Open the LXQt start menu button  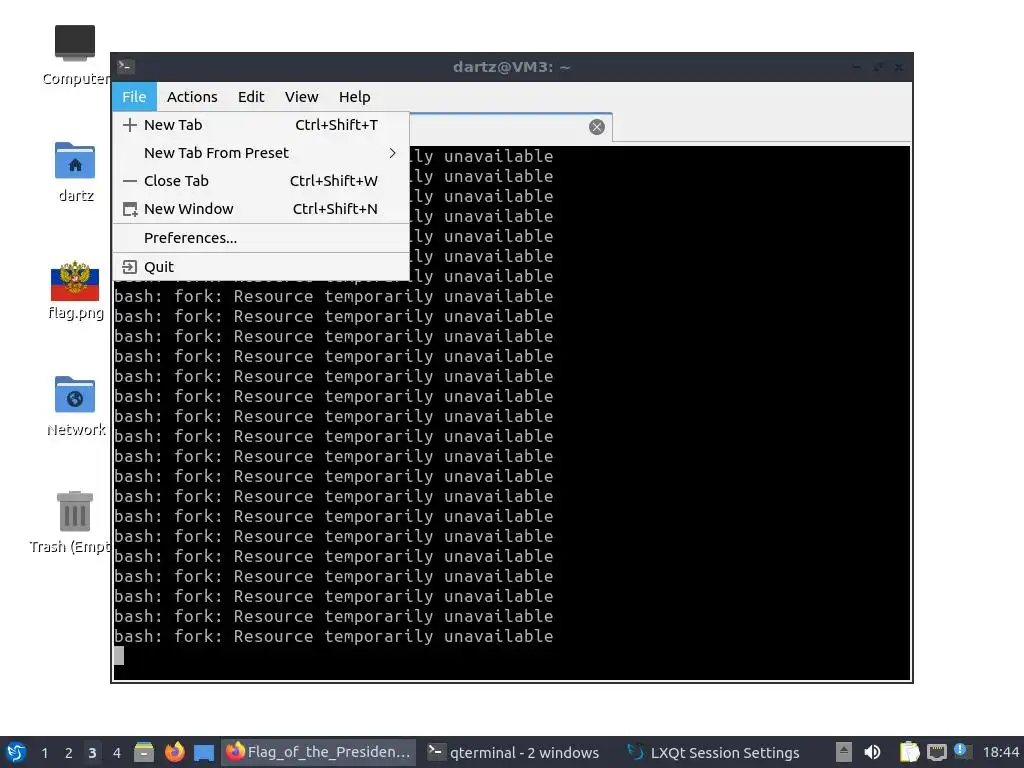pyautogui.click(x=16, y=752)
